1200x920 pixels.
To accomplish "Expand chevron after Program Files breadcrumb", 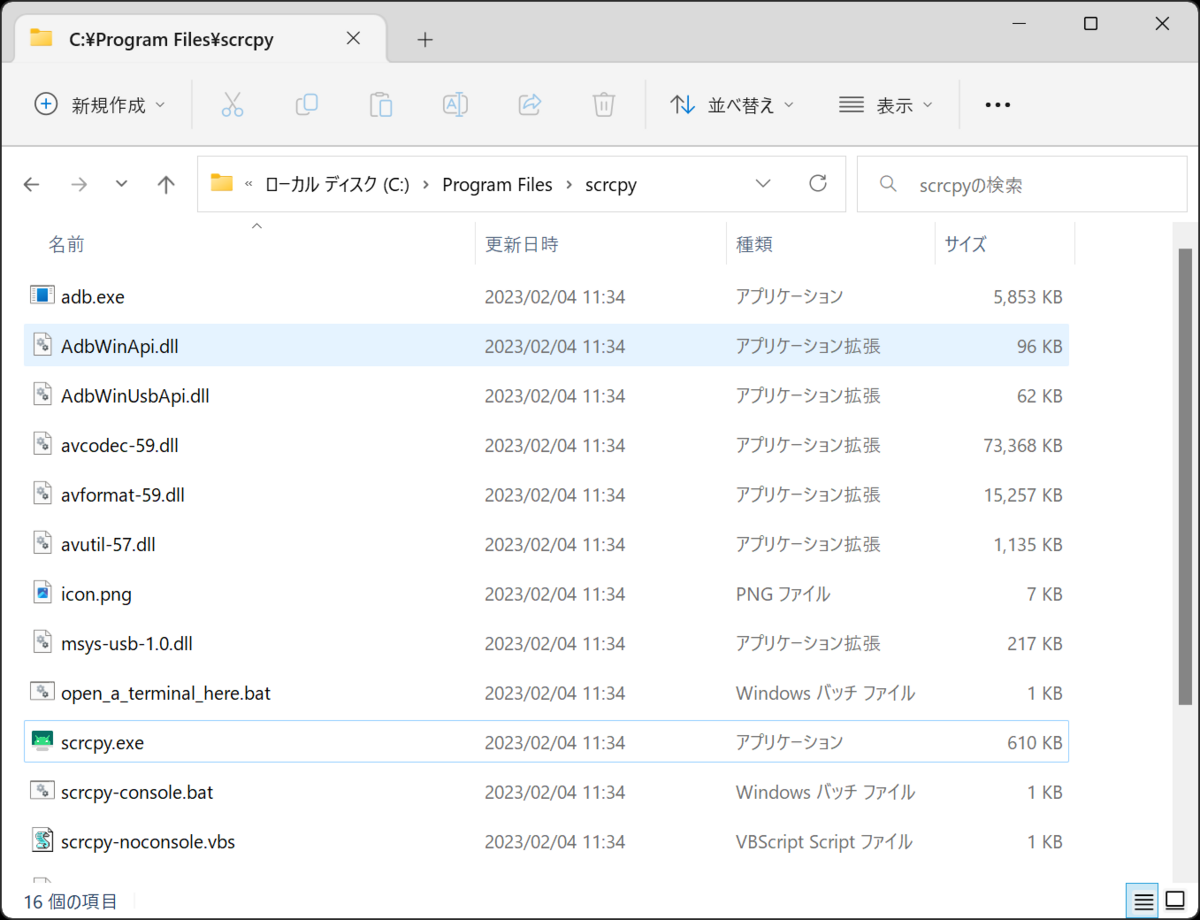I will (569, 185).
